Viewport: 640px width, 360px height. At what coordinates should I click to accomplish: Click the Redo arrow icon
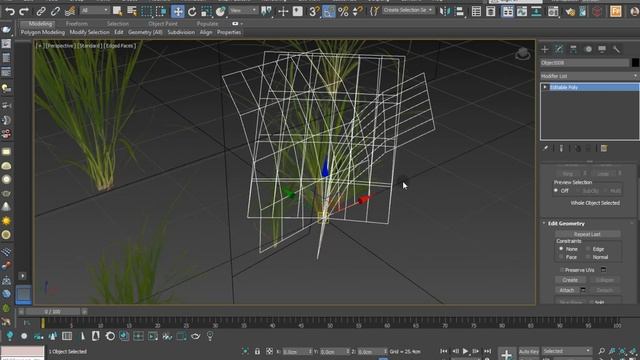[x=24, y=11]
